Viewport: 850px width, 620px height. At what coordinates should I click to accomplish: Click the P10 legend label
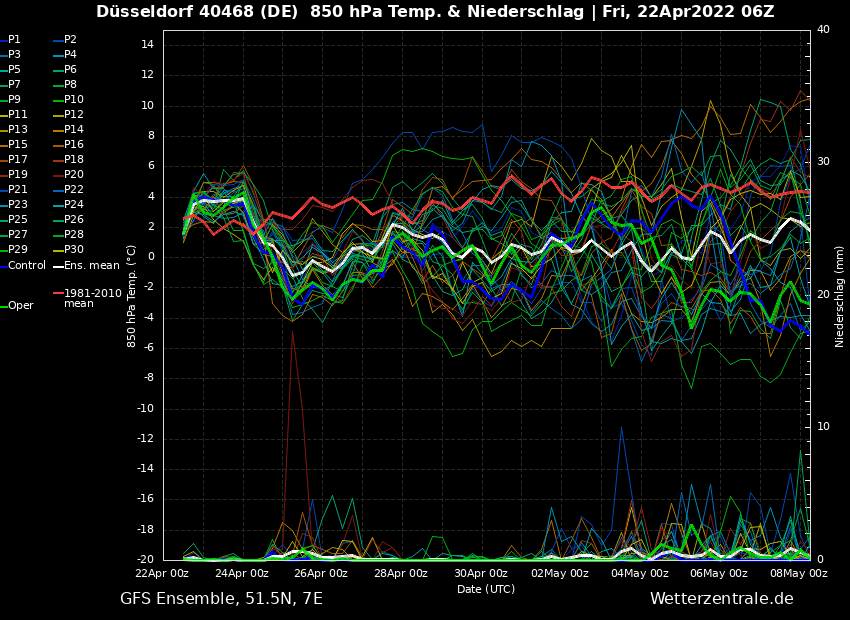point(74,99)
